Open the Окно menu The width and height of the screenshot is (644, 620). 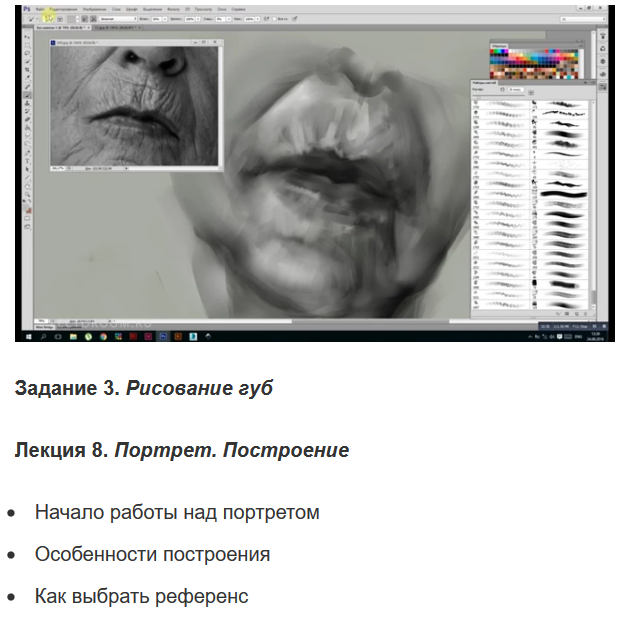[x=221, y=9]
